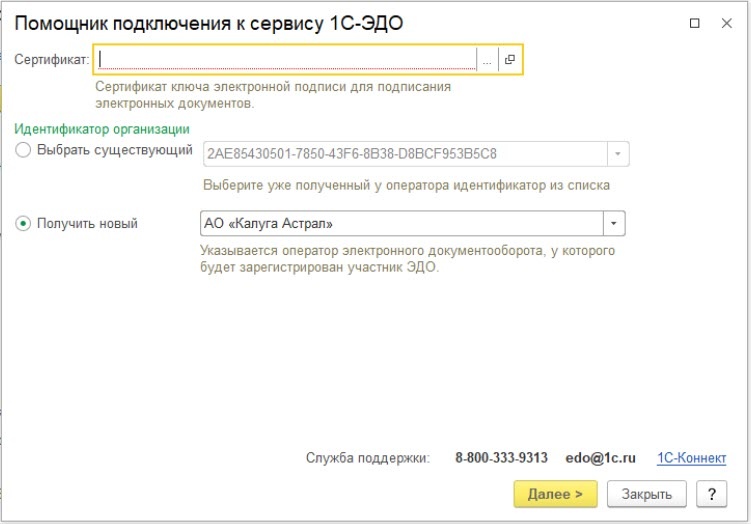Click the АО «Калуга Астрал» operator combo box
Screen dimensions: 751x524
click(400, 223)
